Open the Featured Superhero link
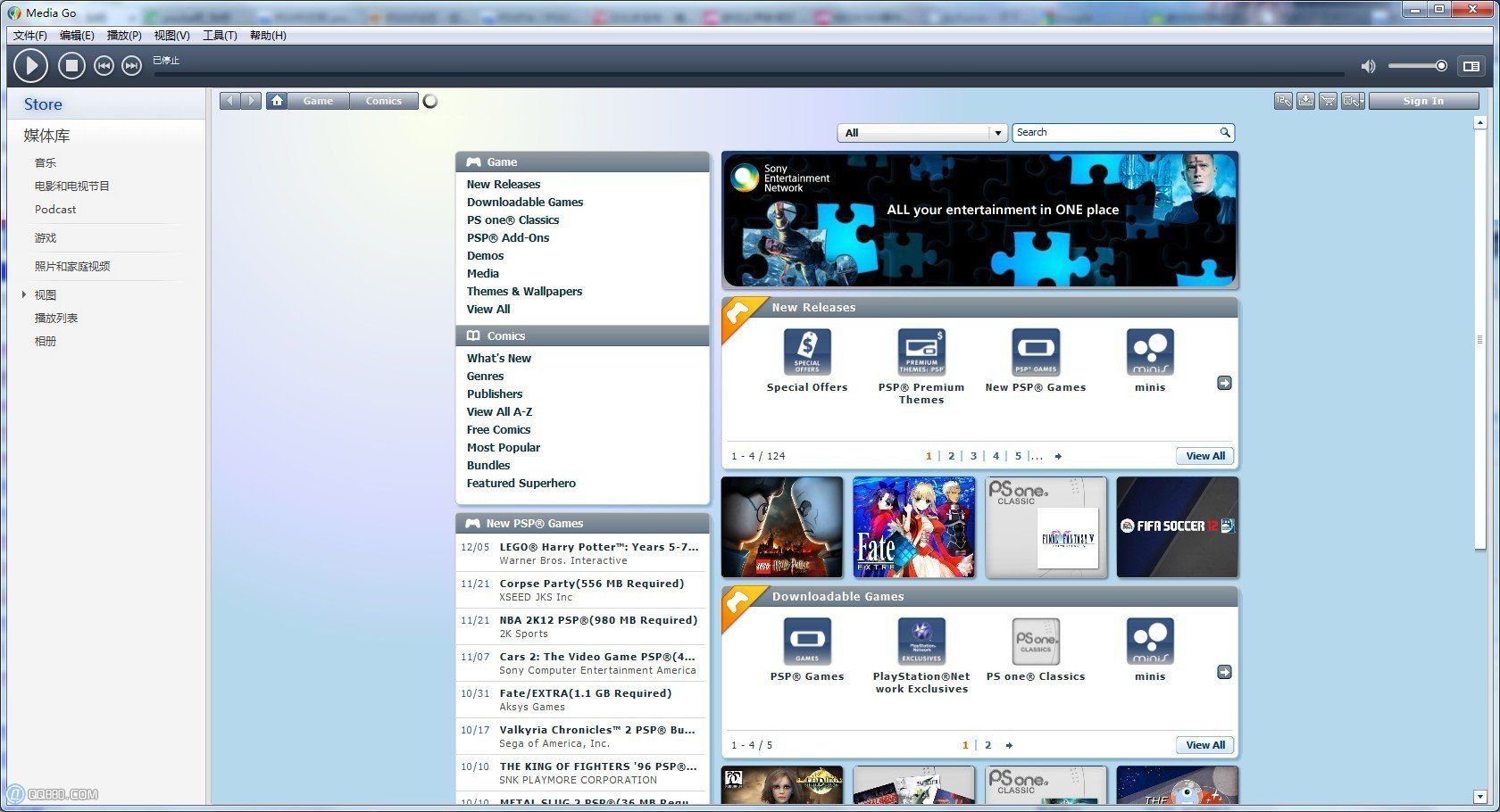This screenshot has height=812, width=1500. 521,484
